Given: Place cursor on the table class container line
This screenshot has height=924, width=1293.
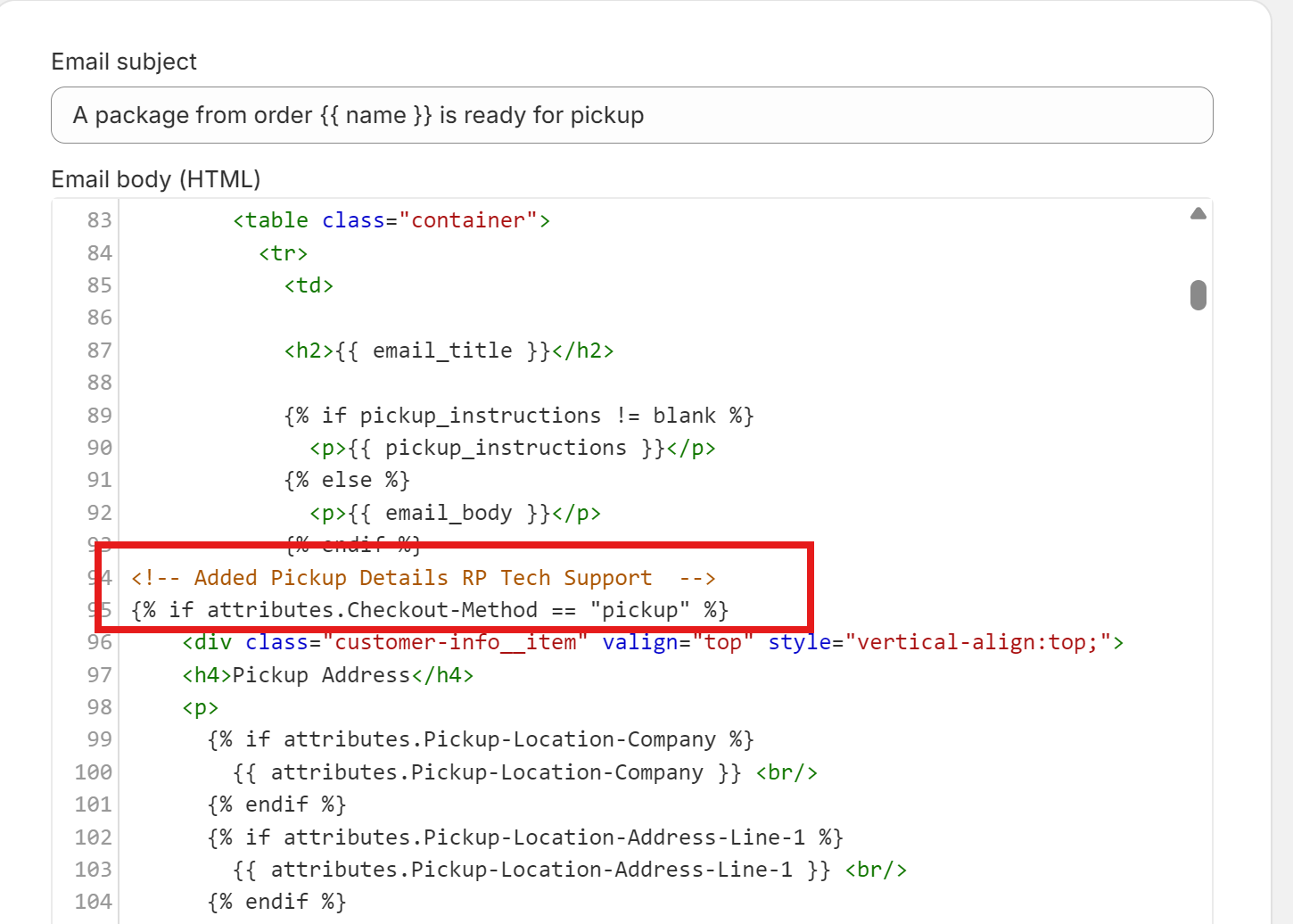Looking at the screenshot, I should 391,220.
